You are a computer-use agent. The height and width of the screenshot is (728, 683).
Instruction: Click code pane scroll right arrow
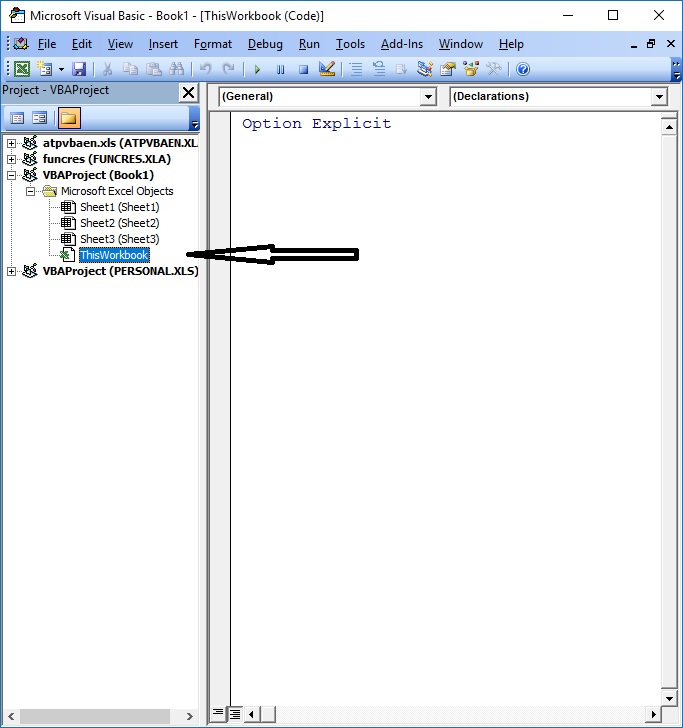(x=653, y=714)
